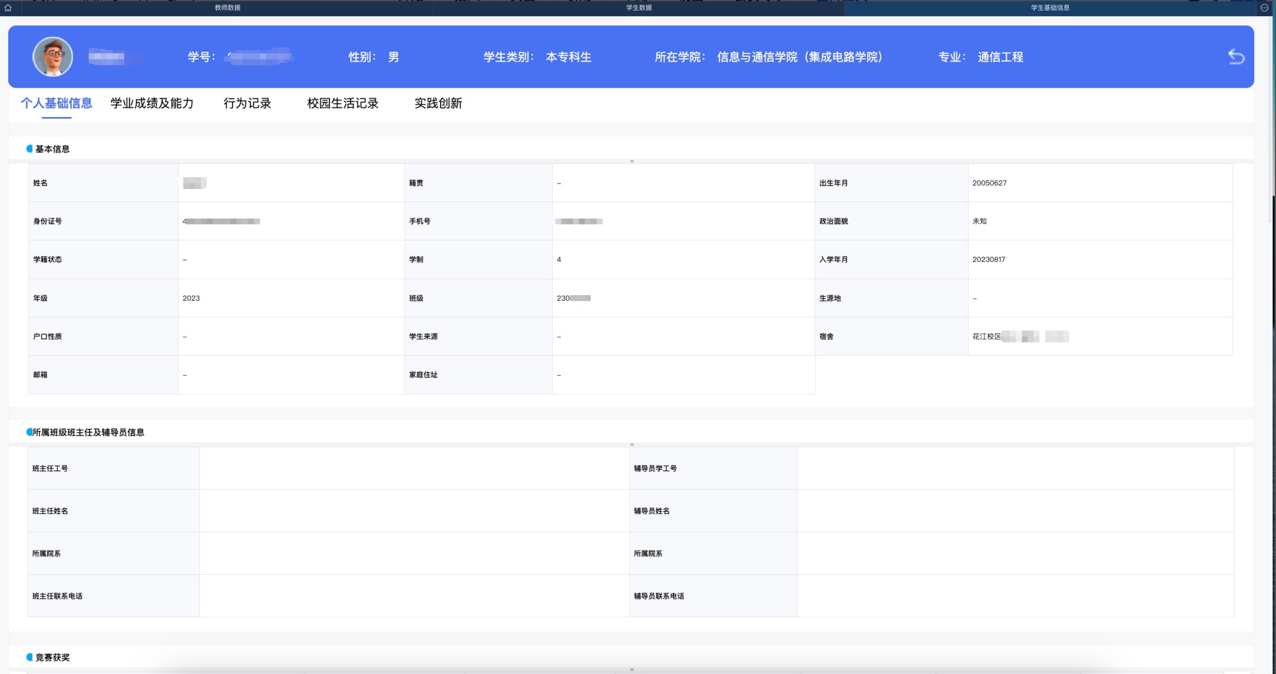Click the home icon in top-left corner
1276x674 pixels.
8,7
